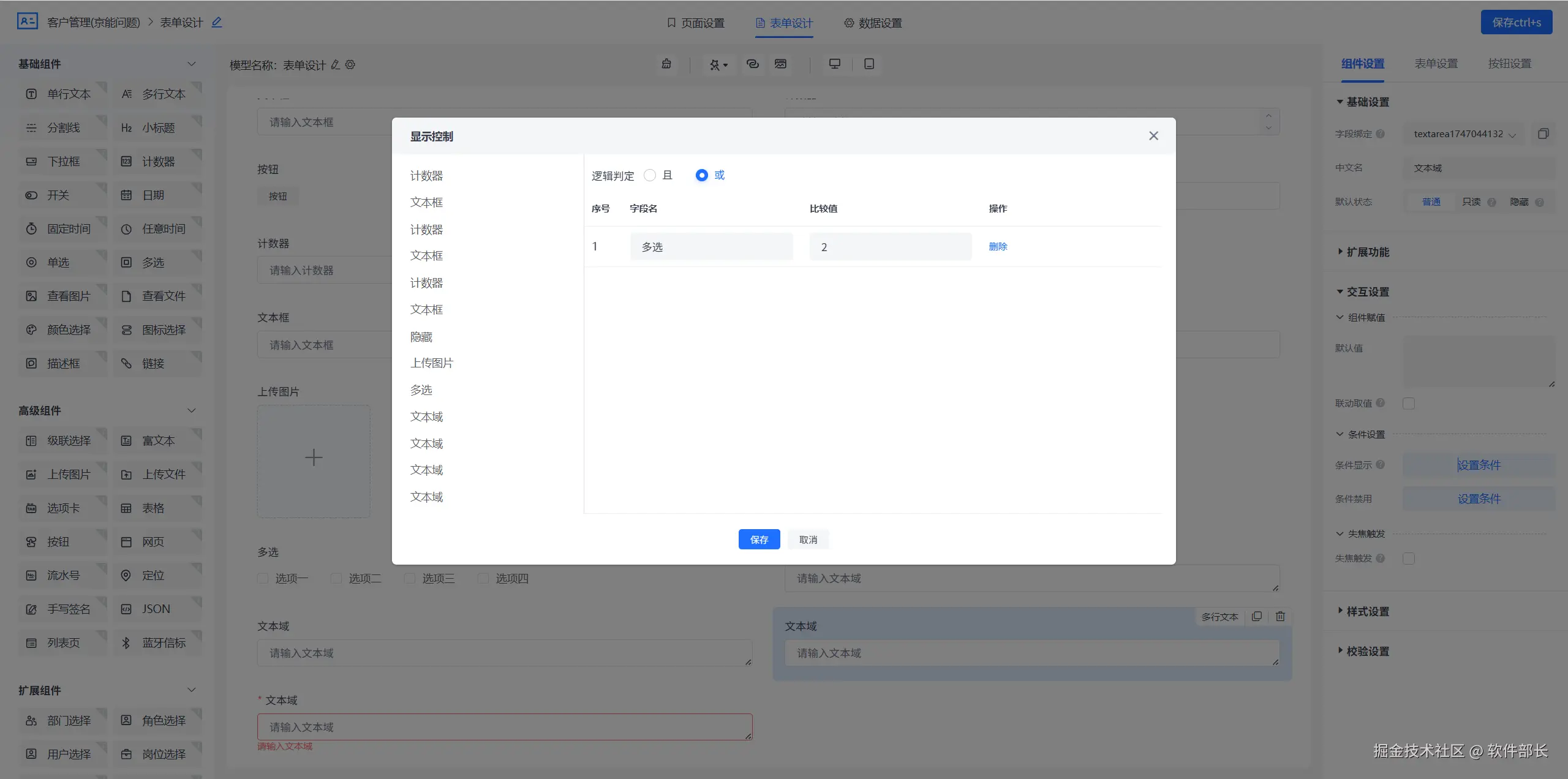Toggle the 联动取值 checkbox
1568x779 pixels.
1409,403
